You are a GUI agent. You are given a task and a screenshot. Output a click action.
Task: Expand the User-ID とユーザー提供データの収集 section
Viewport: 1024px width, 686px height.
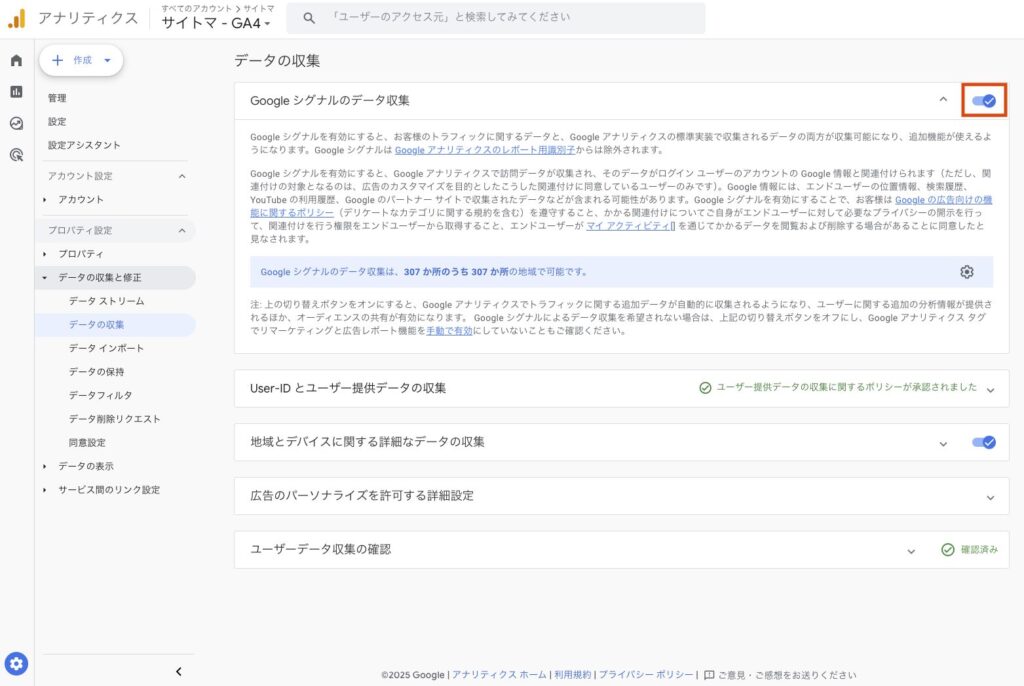(x=990, y=389)
